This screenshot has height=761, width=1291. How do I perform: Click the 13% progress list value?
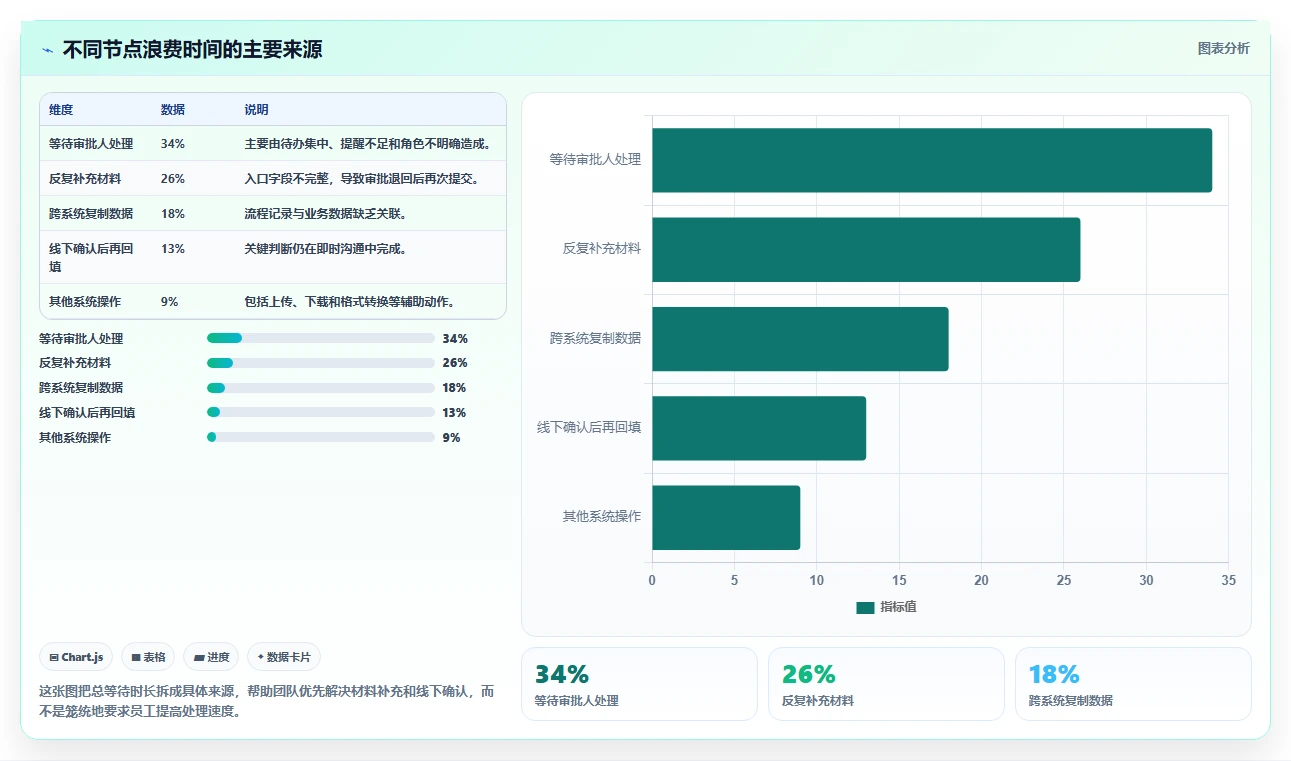click(x=455, y=412)
